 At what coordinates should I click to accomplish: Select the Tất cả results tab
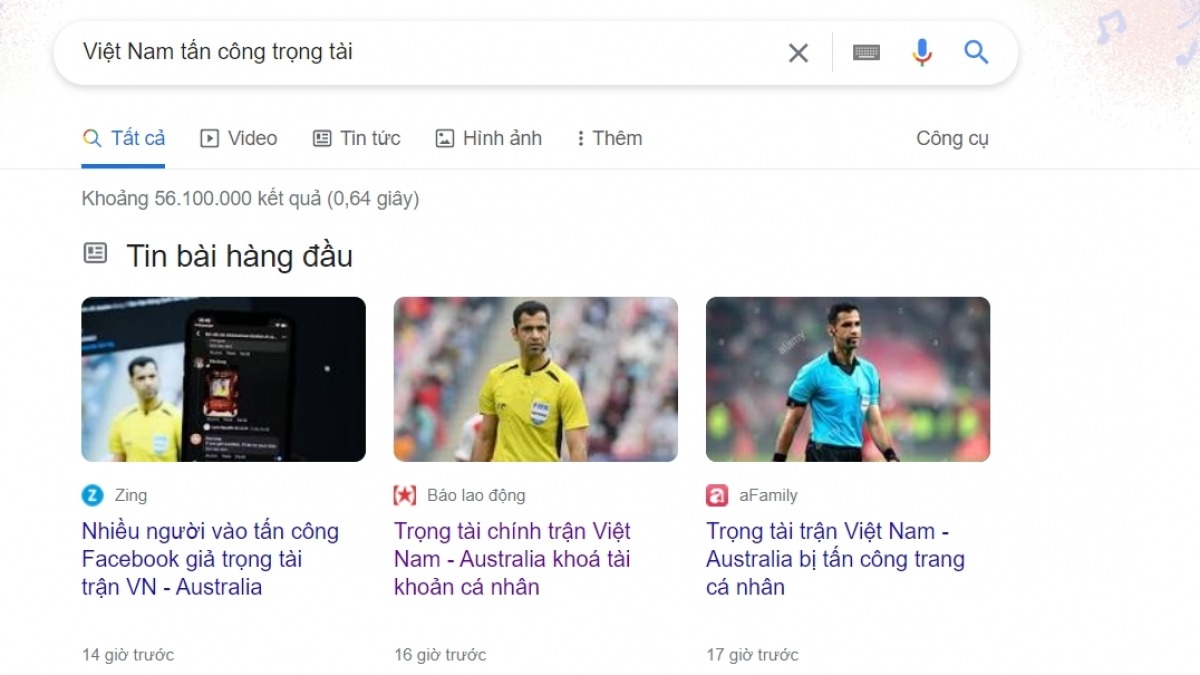[124, 139]
